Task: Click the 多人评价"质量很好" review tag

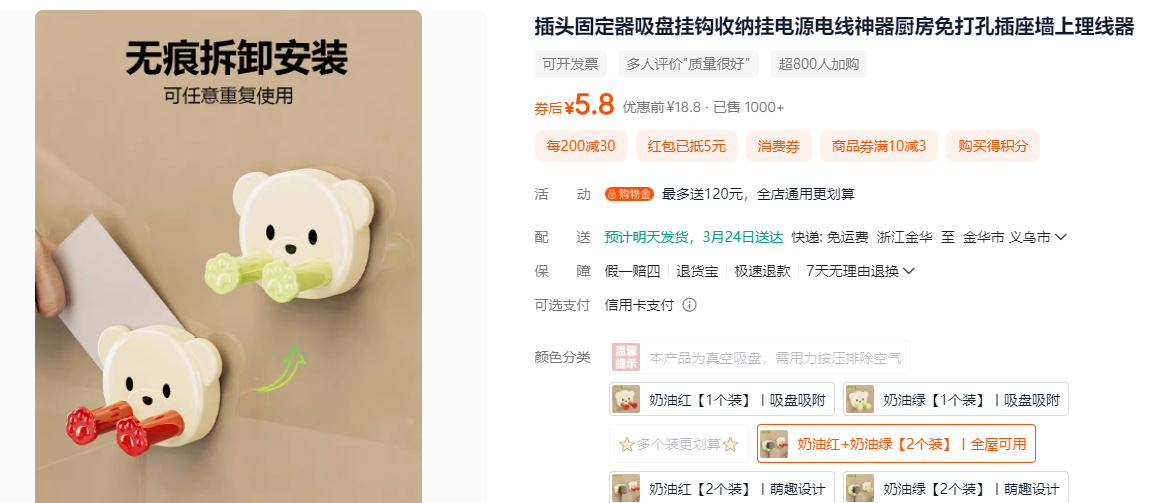Action: coord(688,64)
